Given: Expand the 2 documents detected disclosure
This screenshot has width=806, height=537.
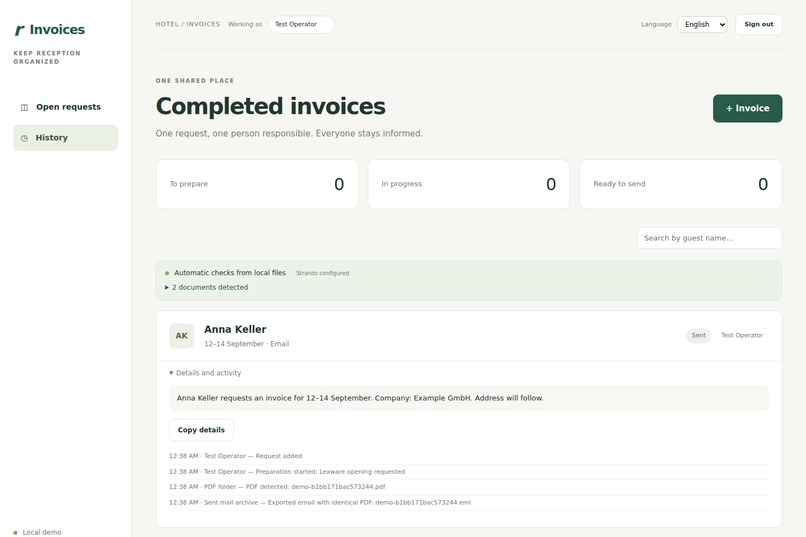Looking at the screenshot, I should [x=207, y=287].
